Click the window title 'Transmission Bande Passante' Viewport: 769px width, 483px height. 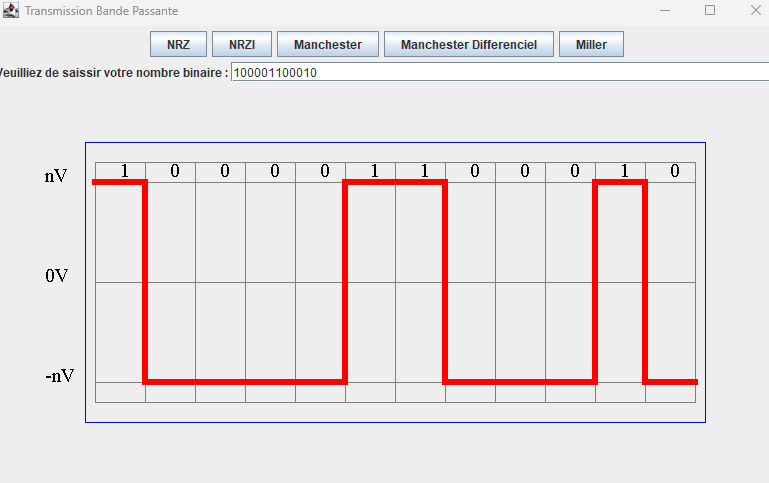(102, 11)
